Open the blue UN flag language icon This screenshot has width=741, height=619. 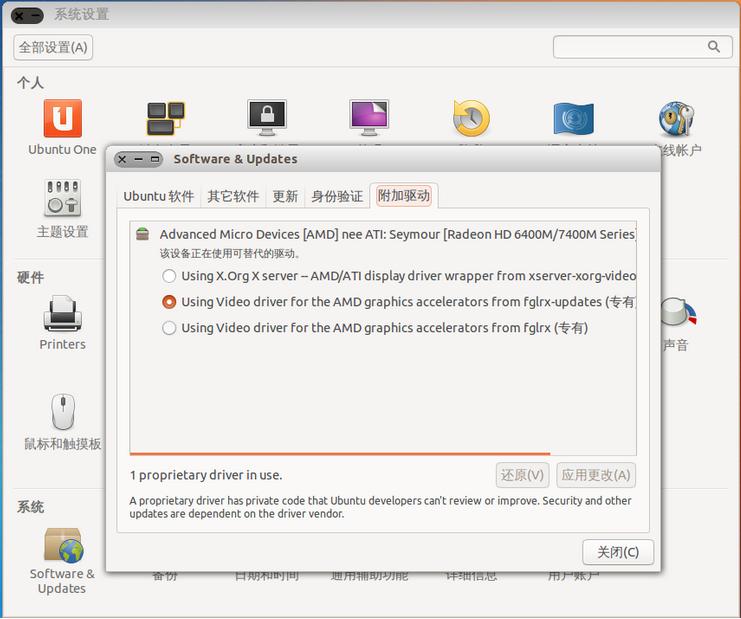574,118
